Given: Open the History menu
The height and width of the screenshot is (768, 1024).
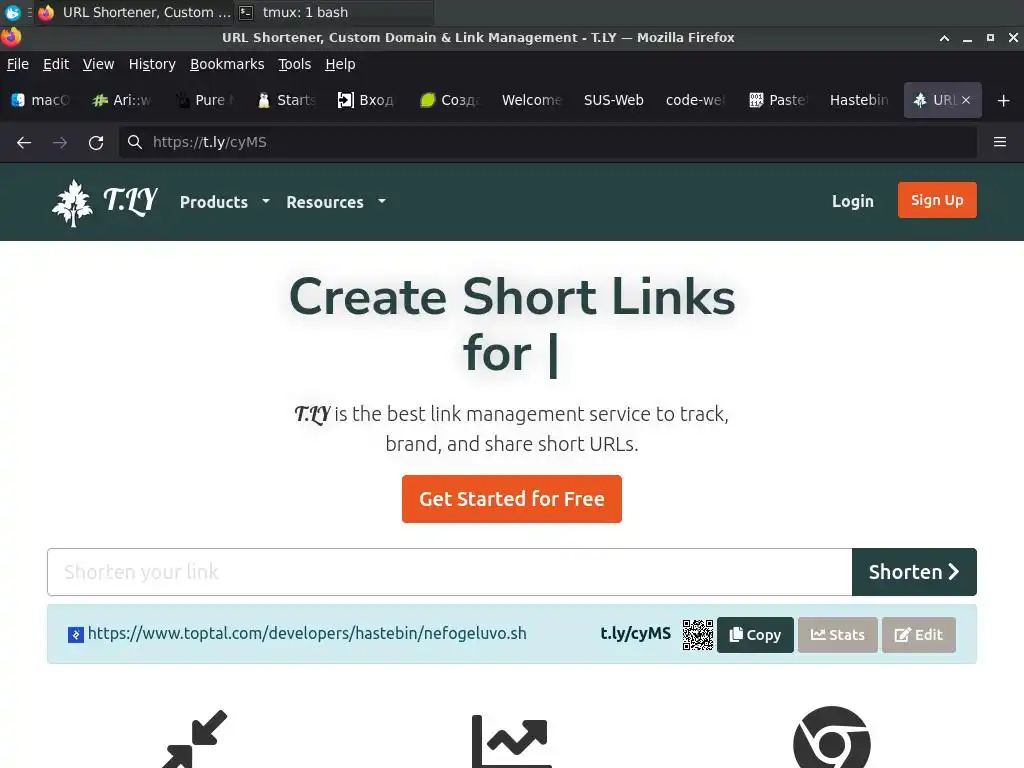Looking at the screenshot, I should point(152,64).
